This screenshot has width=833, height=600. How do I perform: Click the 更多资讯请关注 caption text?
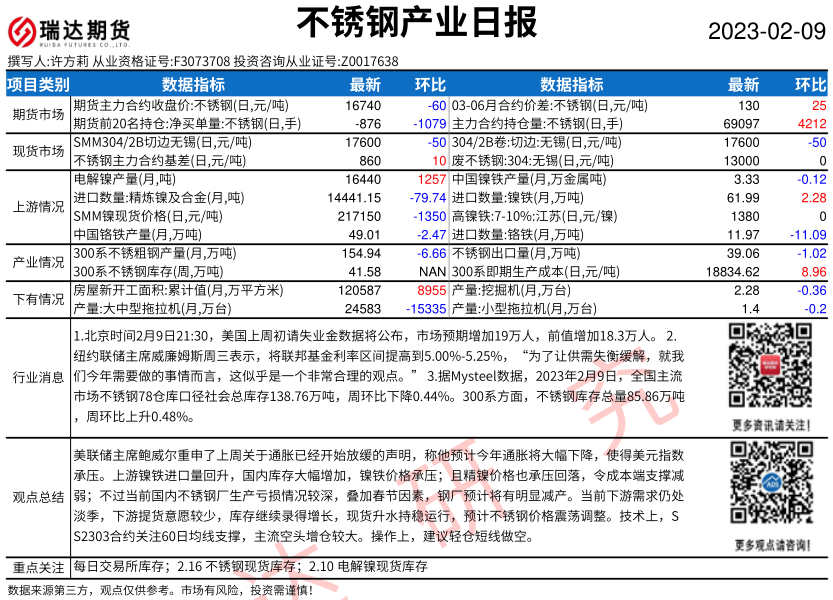point(769,425)
